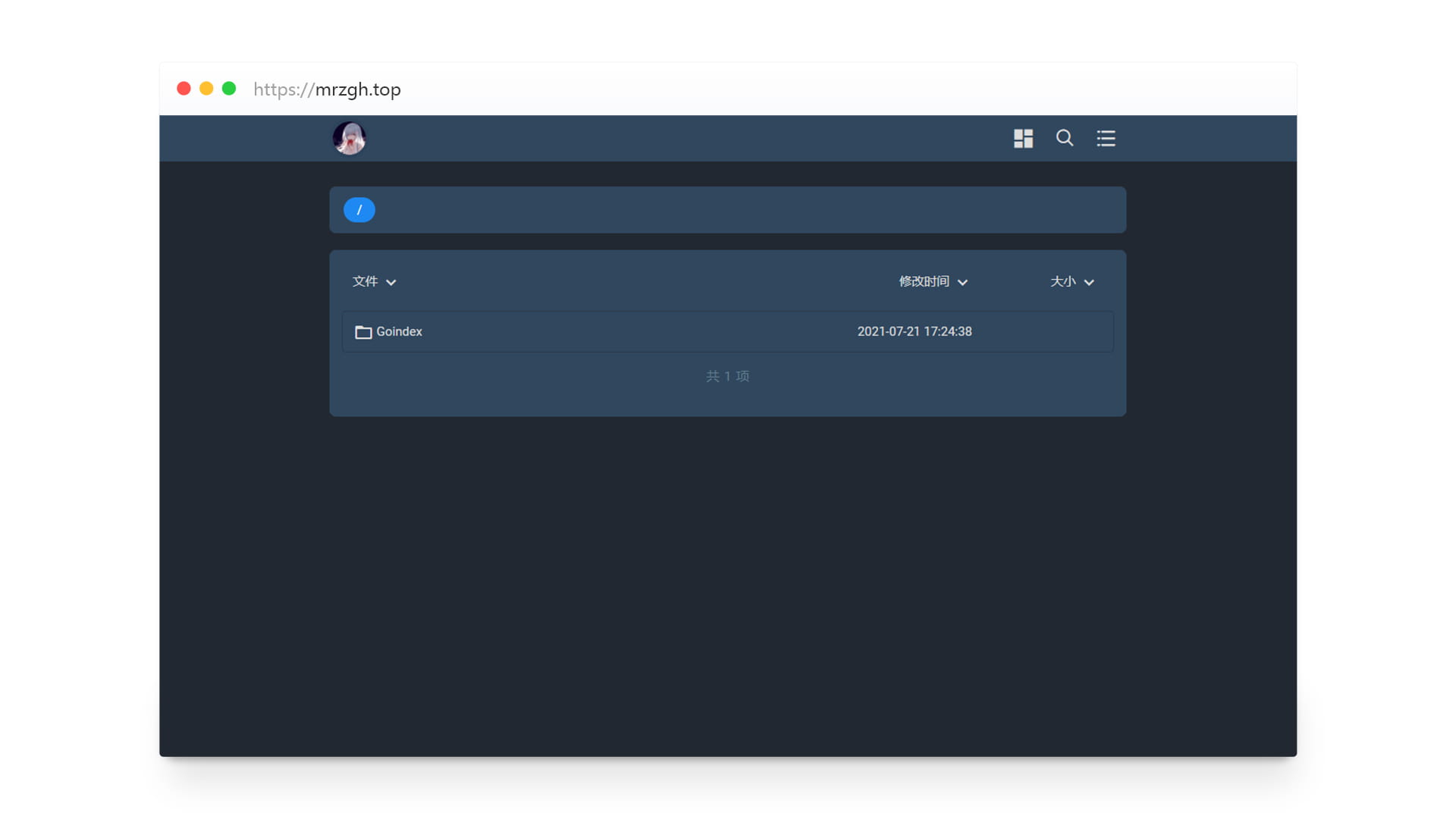Open the search icon in the header
The height and width of the screenshot is (819, 1456).
tap(1065, 137)
